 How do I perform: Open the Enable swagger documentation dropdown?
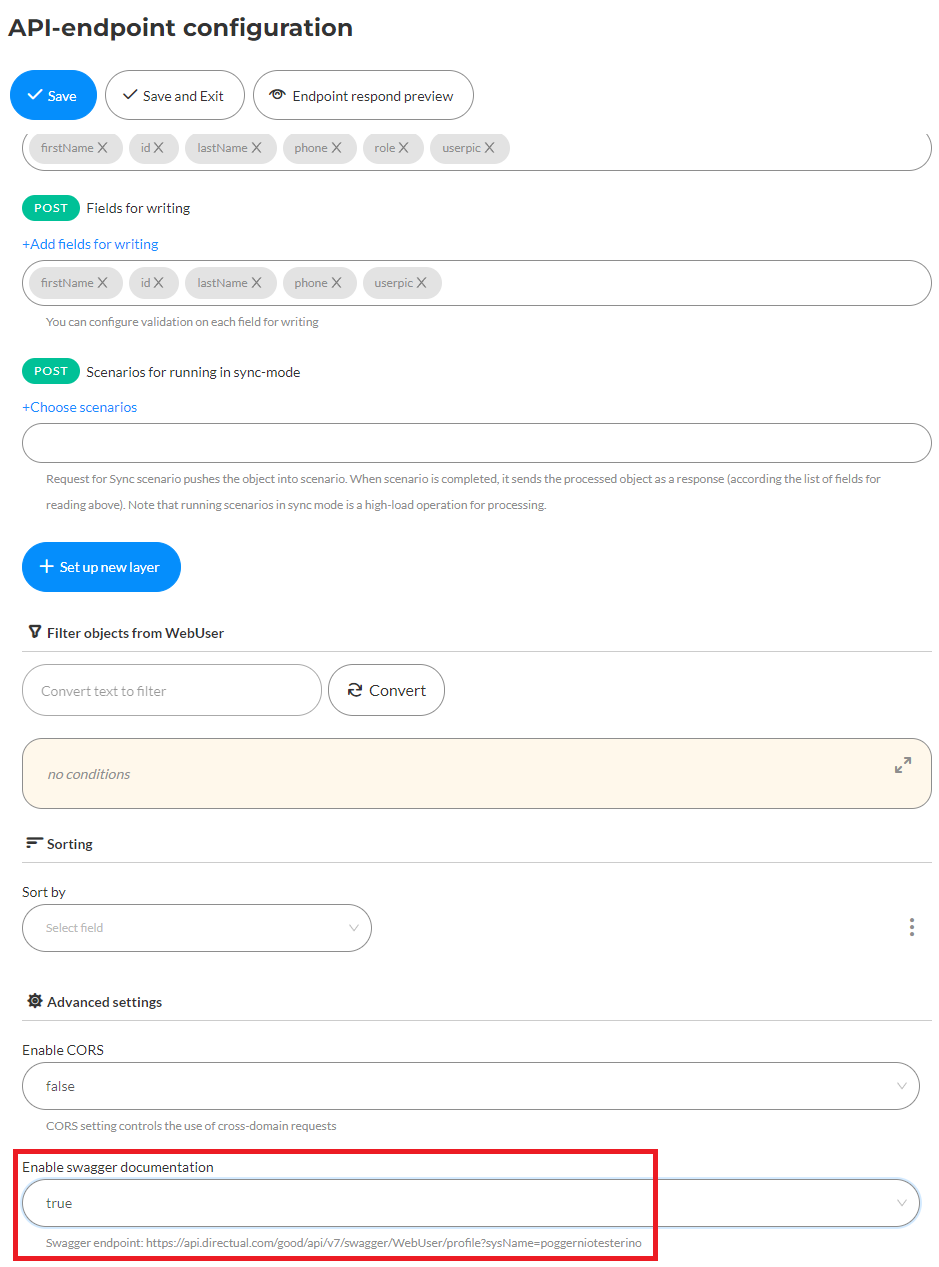click(x=470, y=1203)
